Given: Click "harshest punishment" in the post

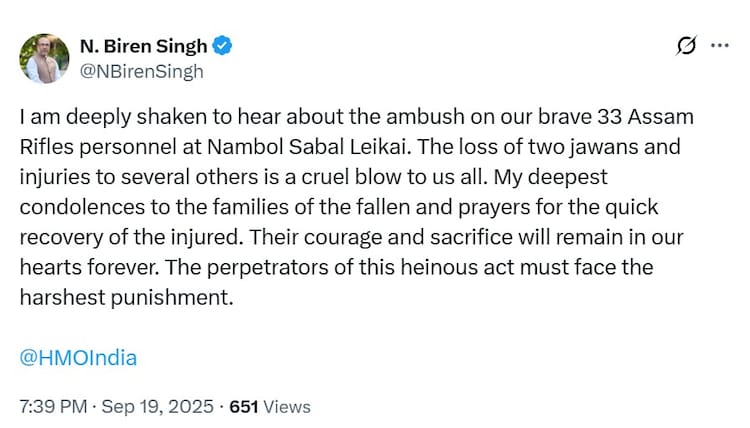Looking at the screenshot, I should pos(124,298).
